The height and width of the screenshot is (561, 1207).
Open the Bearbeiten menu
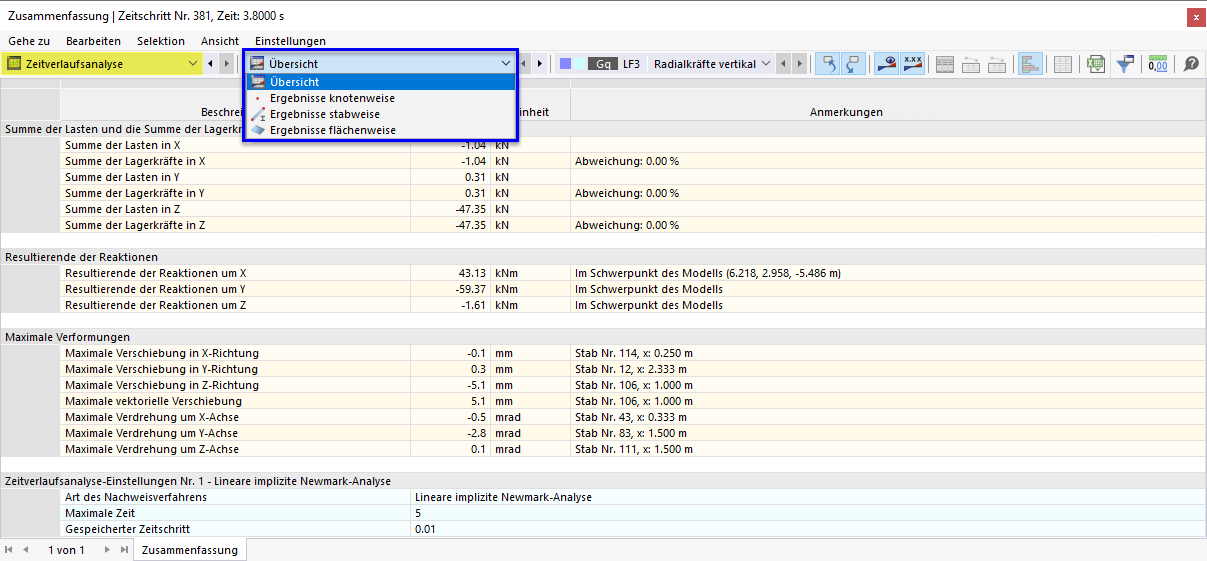93,41
